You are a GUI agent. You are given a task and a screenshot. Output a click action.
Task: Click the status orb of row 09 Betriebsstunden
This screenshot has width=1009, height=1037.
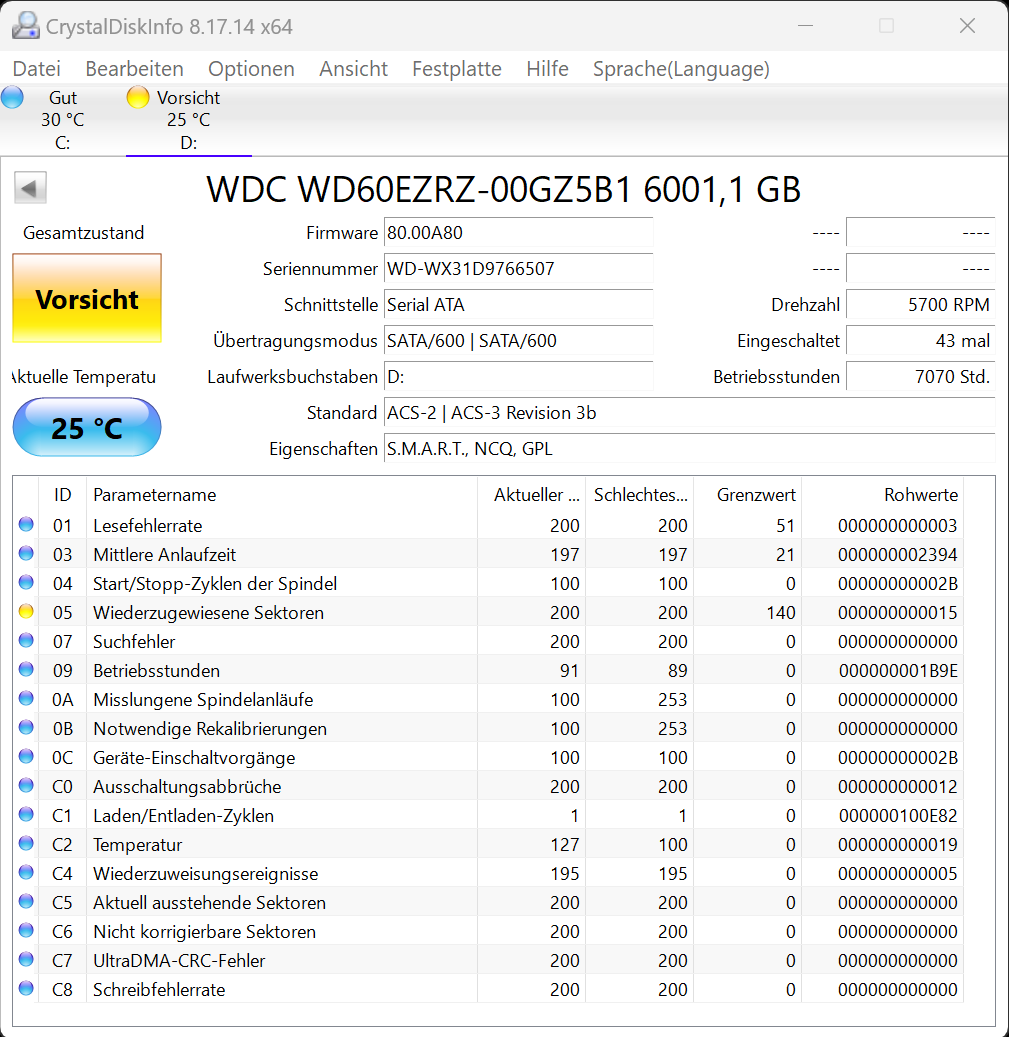tap(26, 669)
